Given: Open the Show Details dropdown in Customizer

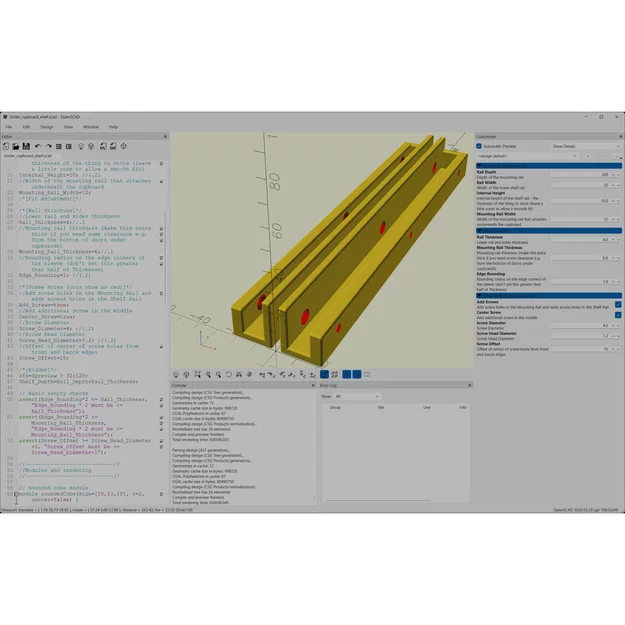Looking at the screenshot, I should (x=586, y=146).
